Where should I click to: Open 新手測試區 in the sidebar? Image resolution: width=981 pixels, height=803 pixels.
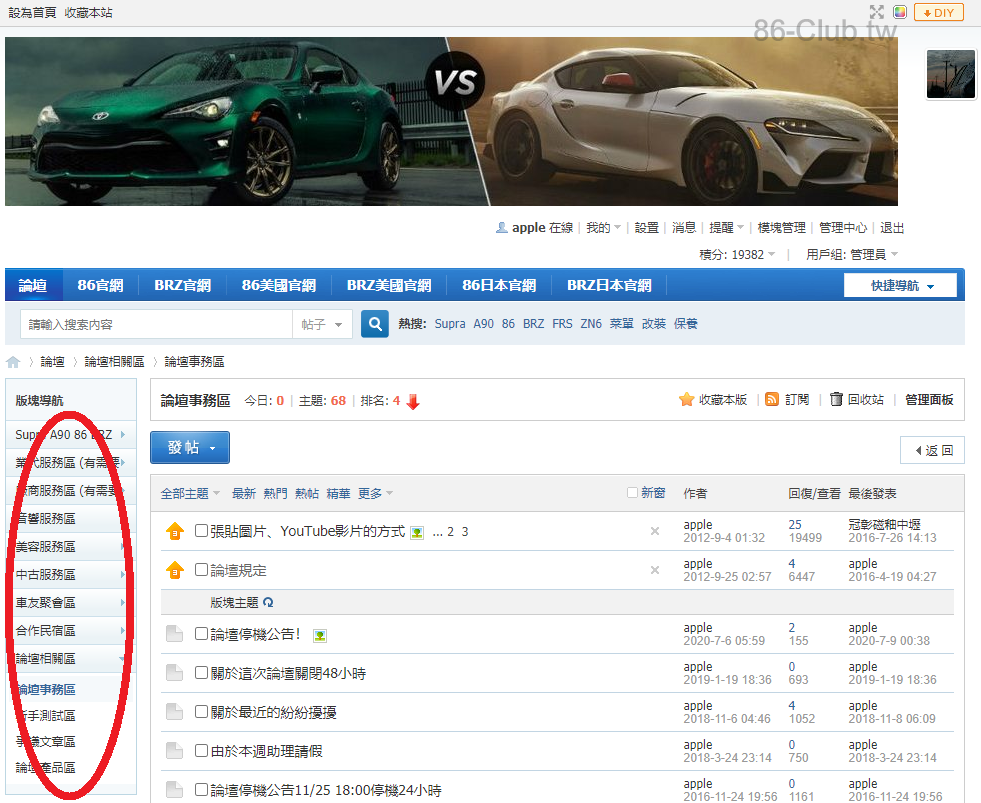pyautogui.click(x=46, y=715)
